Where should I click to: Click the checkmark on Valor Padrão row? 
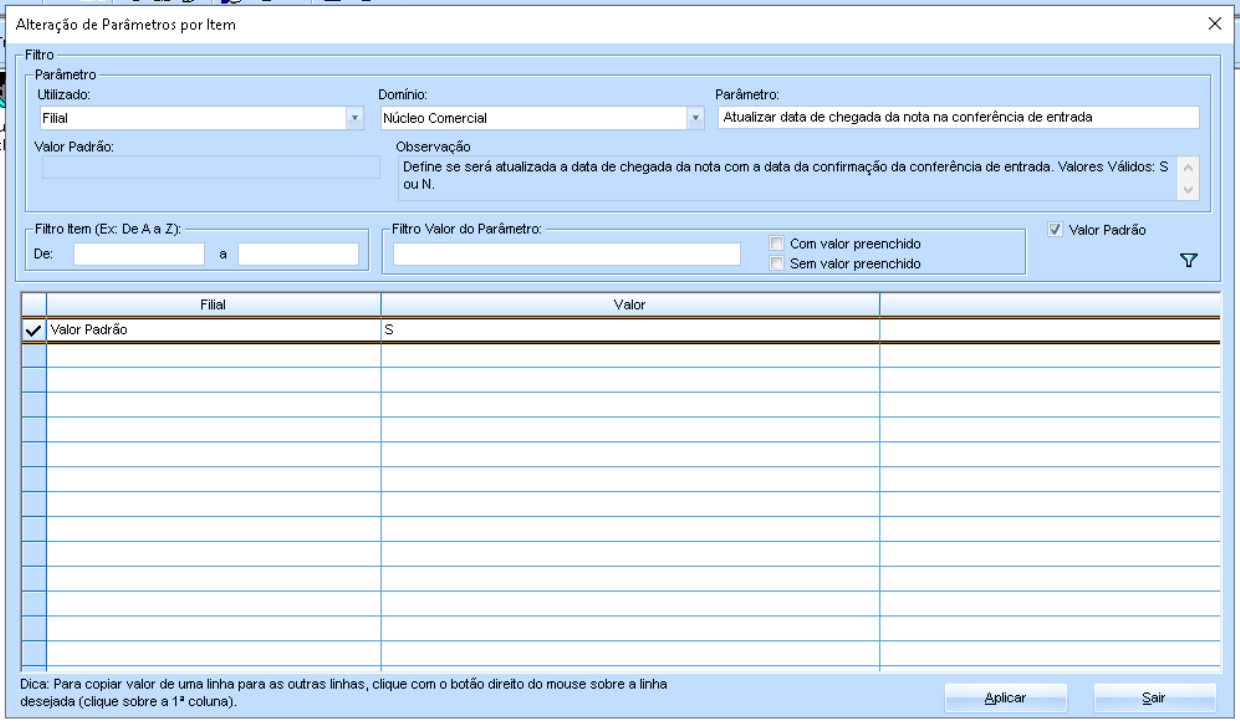[x=33, y=330]
